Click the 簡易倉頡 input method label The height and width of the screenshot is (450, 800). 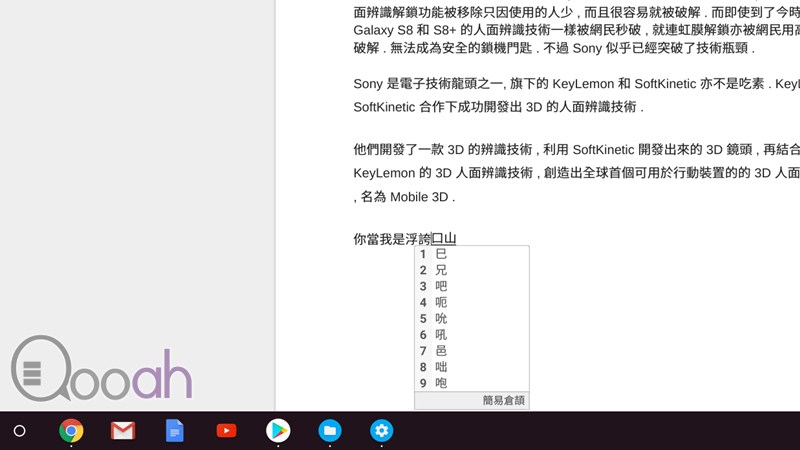504,401
